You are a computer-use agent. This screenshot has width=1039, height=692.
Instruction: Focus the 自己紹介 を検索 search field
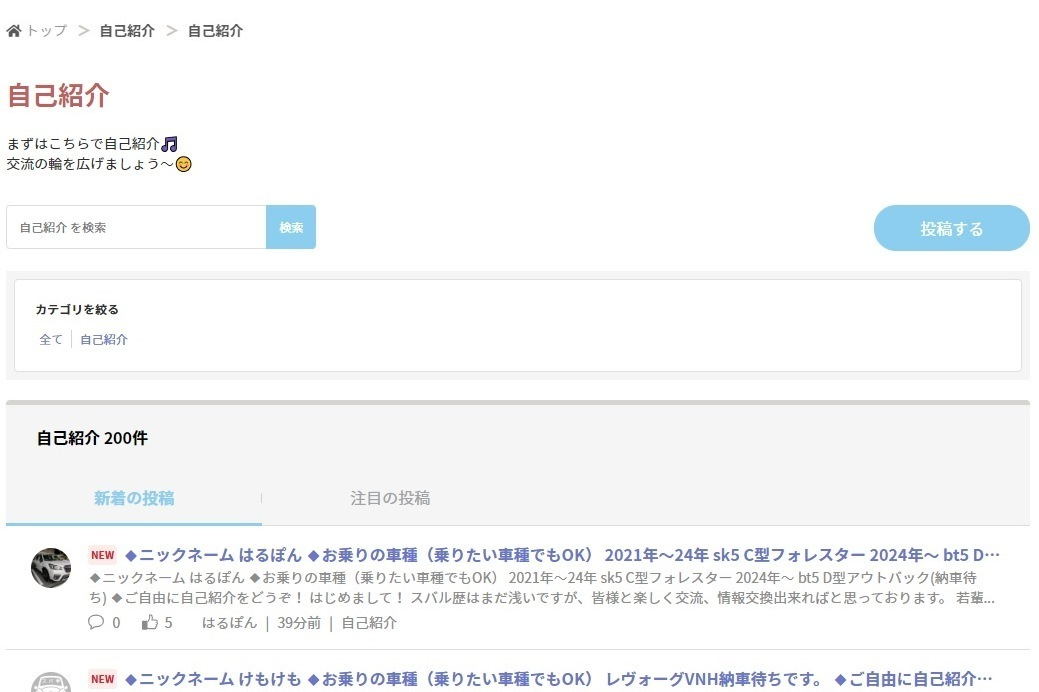point(137,227)
